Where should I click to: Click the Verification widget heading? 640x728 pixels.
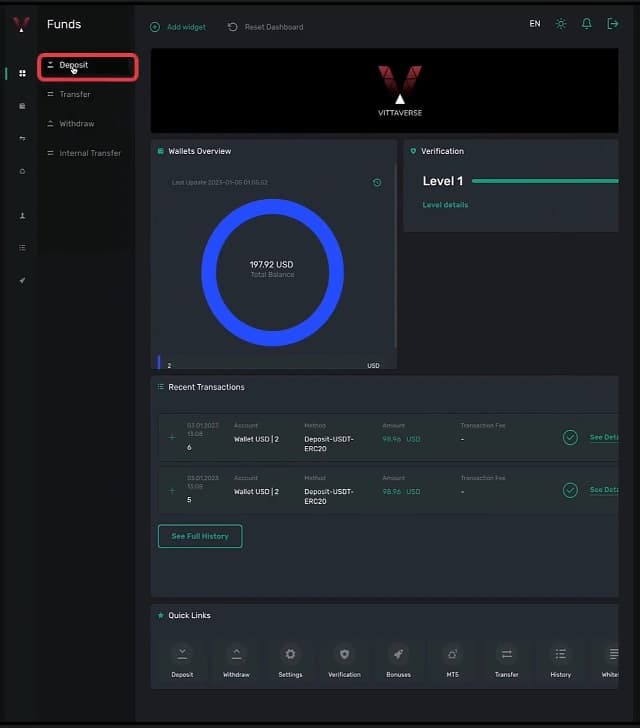[x=442, y=151]
